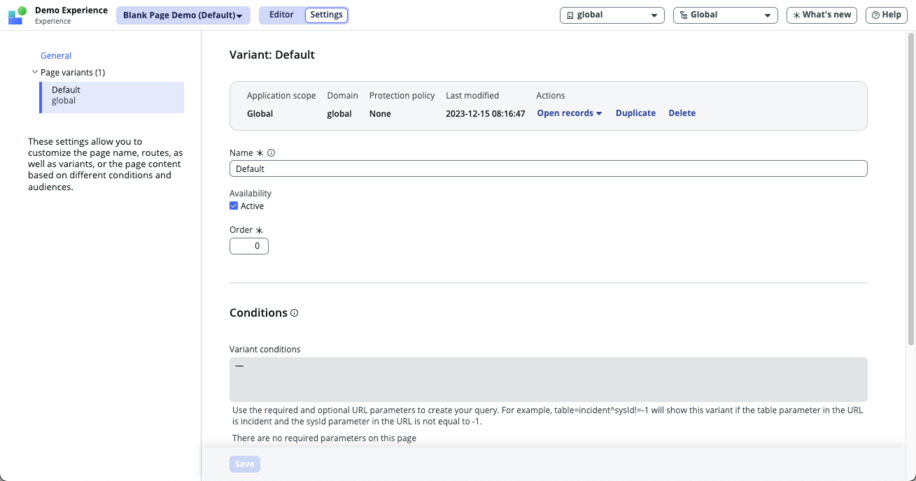Viewport: 916px width, 481px height.
Task: Click the Save button
Action: click(245, 464)
